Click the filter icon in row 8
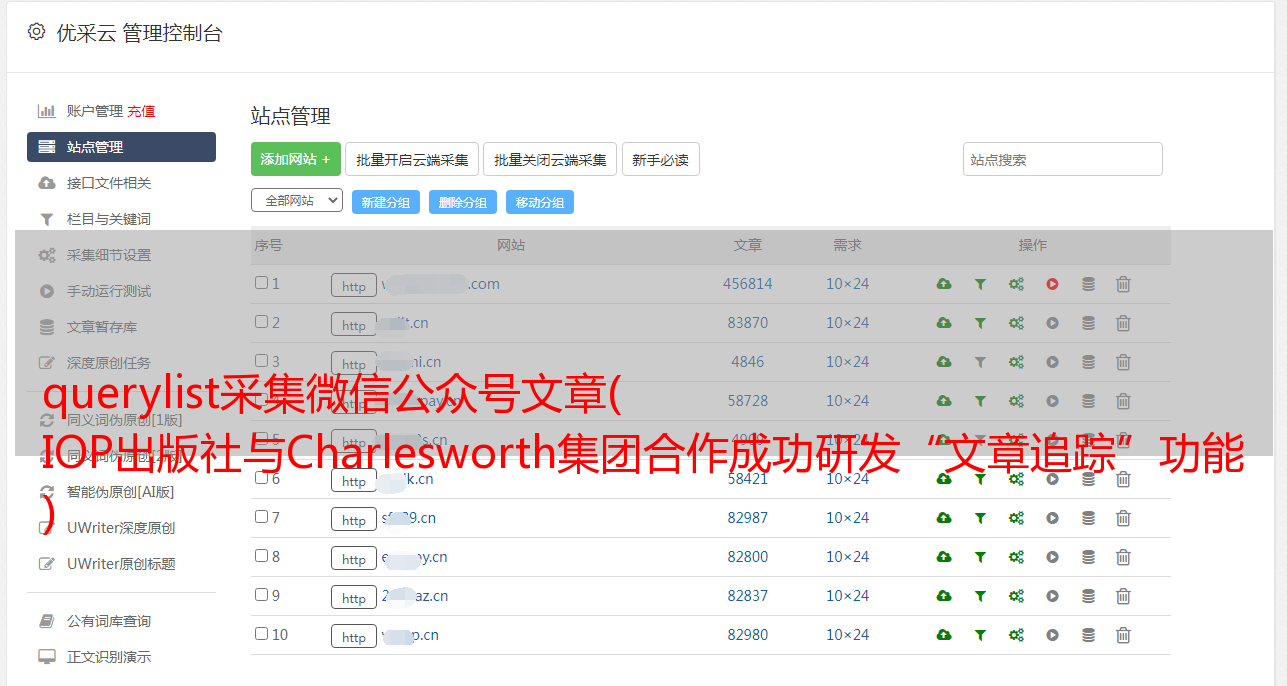1287x686 pixels. pos(980,557)
